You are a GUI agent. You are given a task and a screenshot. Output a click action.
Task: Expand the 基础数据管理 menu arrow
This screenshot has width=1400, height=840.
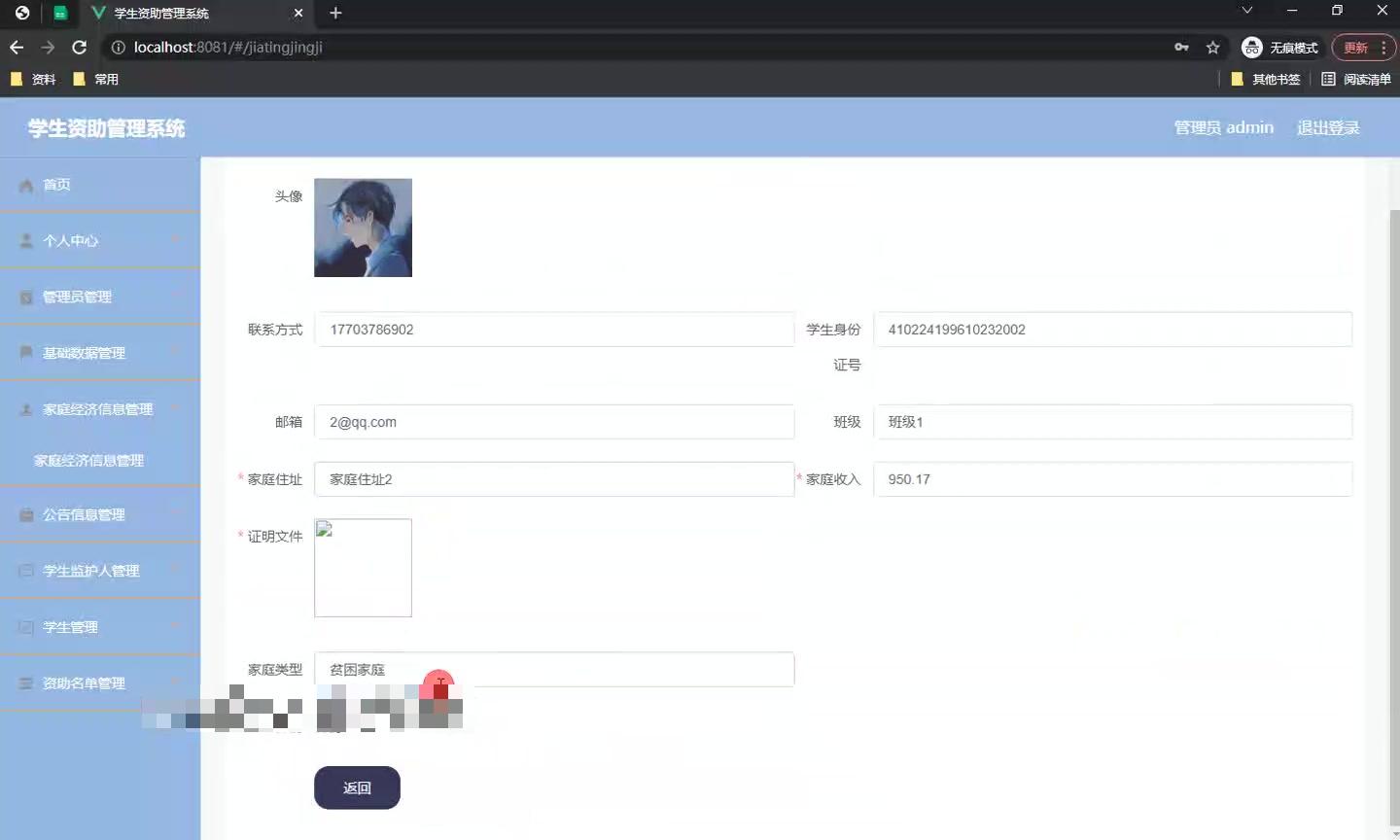pyautogui.click(x=176, y=352)
